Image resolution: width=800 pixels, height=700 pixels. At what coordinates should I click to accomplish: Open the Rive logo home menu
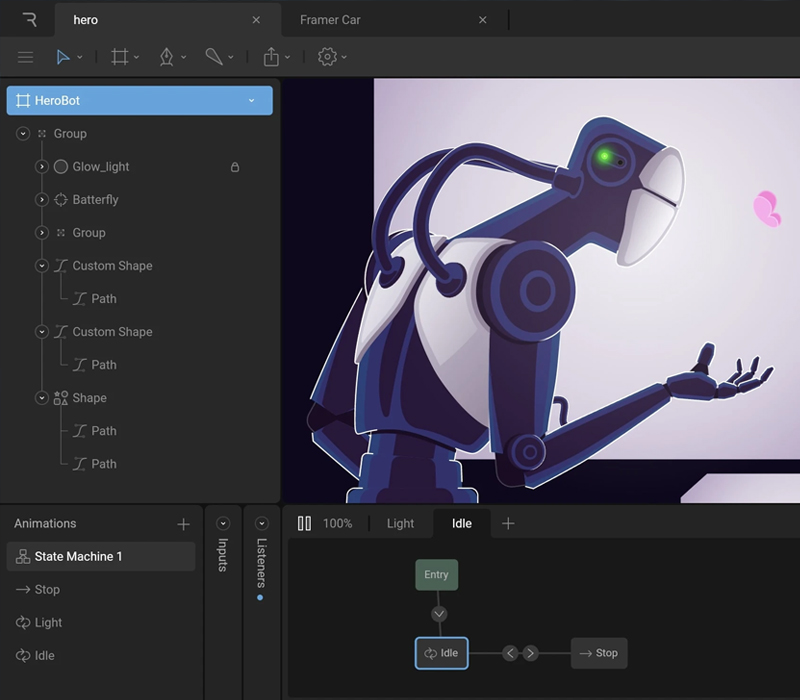(x=29, y=20)
